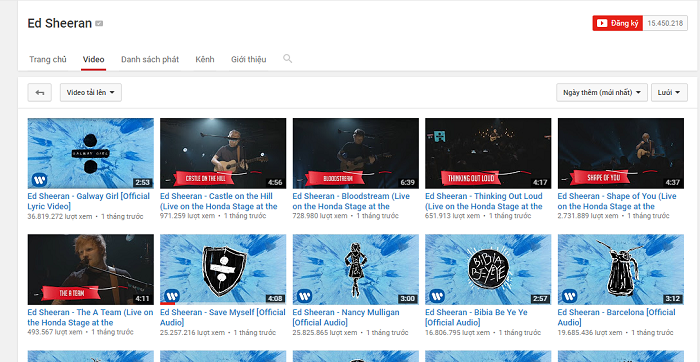Open Ed Sheeran - Galway Girl lyric video link
Image resolution: width=700 pixels, height=362 pixels.
[x=88, y=201]
